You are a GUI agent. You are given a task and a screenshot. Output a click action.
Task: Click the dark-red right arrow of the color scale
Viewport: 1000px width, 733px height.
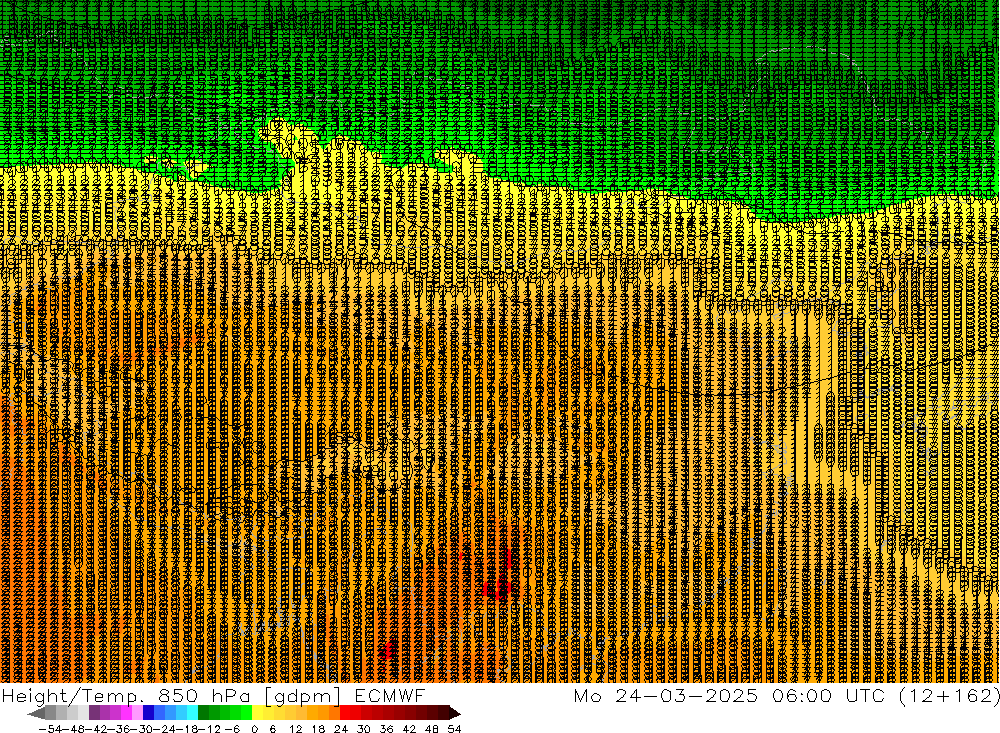(x=455, y=713)
